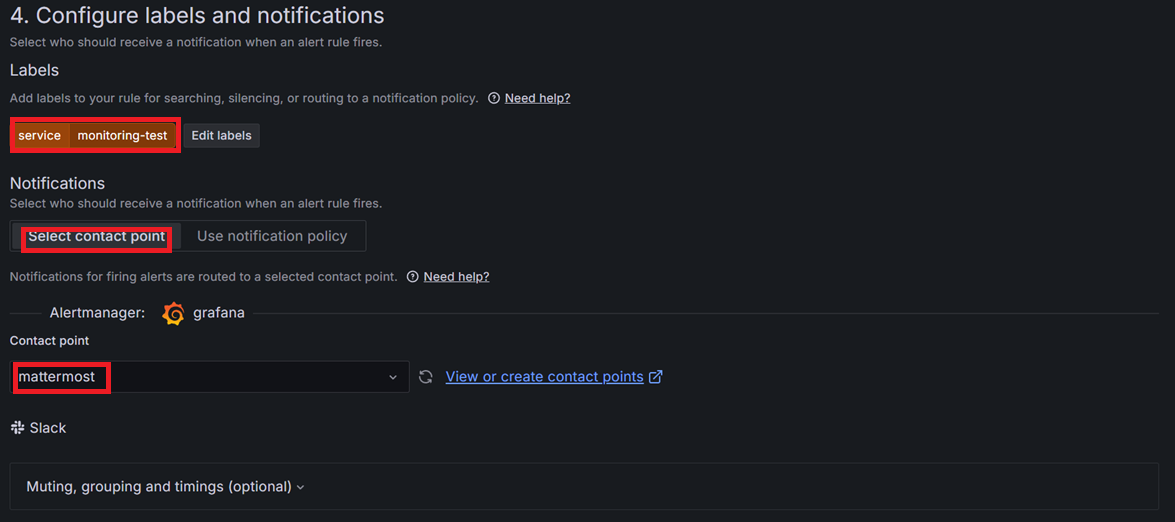Click the 'grafana' Alertmanager name text
Viewport: 1175px width, 522px height.
219,313
